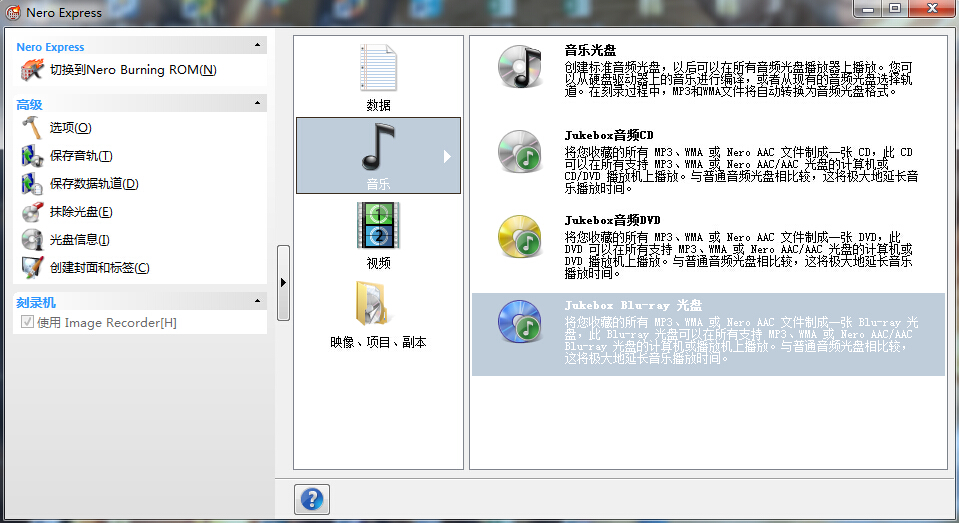959x523 pixels.
Task: Collapse the 刻录机 section
Action: tap(257, 301)
